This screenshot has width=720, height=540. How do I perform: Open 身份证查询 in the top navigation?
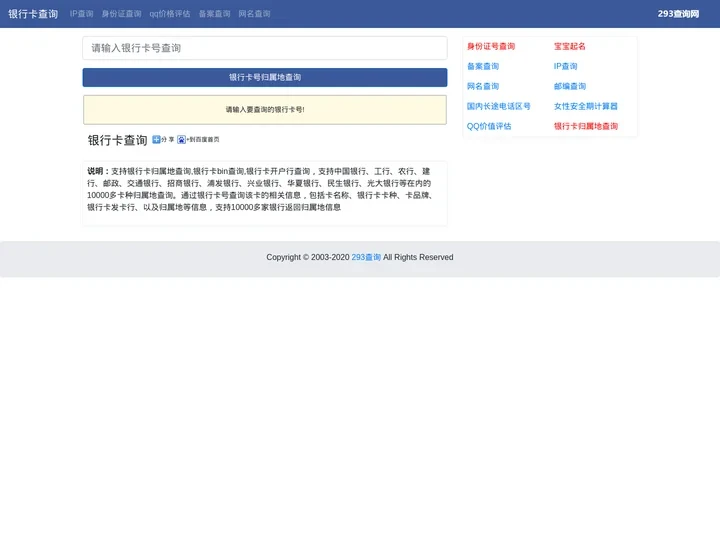(x=121, y=14)
